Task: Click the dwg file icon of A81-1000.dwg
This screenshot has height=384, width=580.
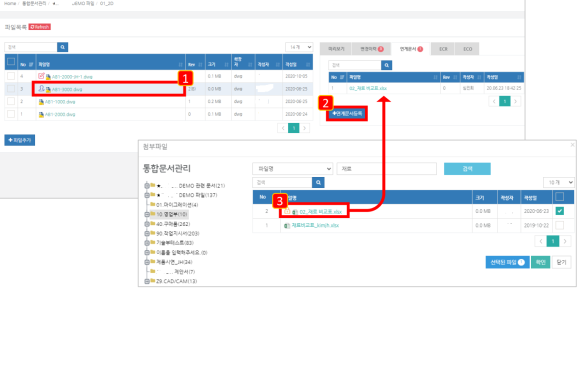Action: pos(41,102)
